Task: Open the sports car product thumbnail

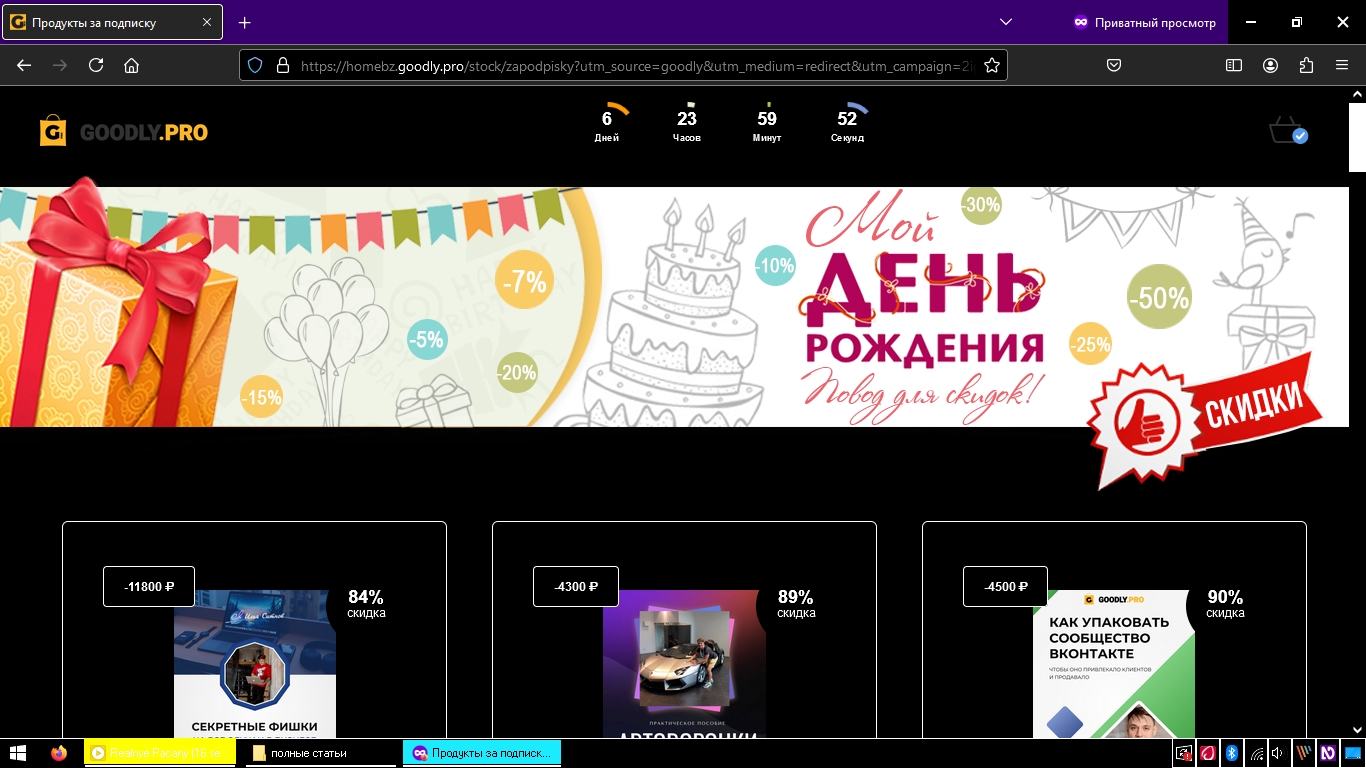Action: 684,664
